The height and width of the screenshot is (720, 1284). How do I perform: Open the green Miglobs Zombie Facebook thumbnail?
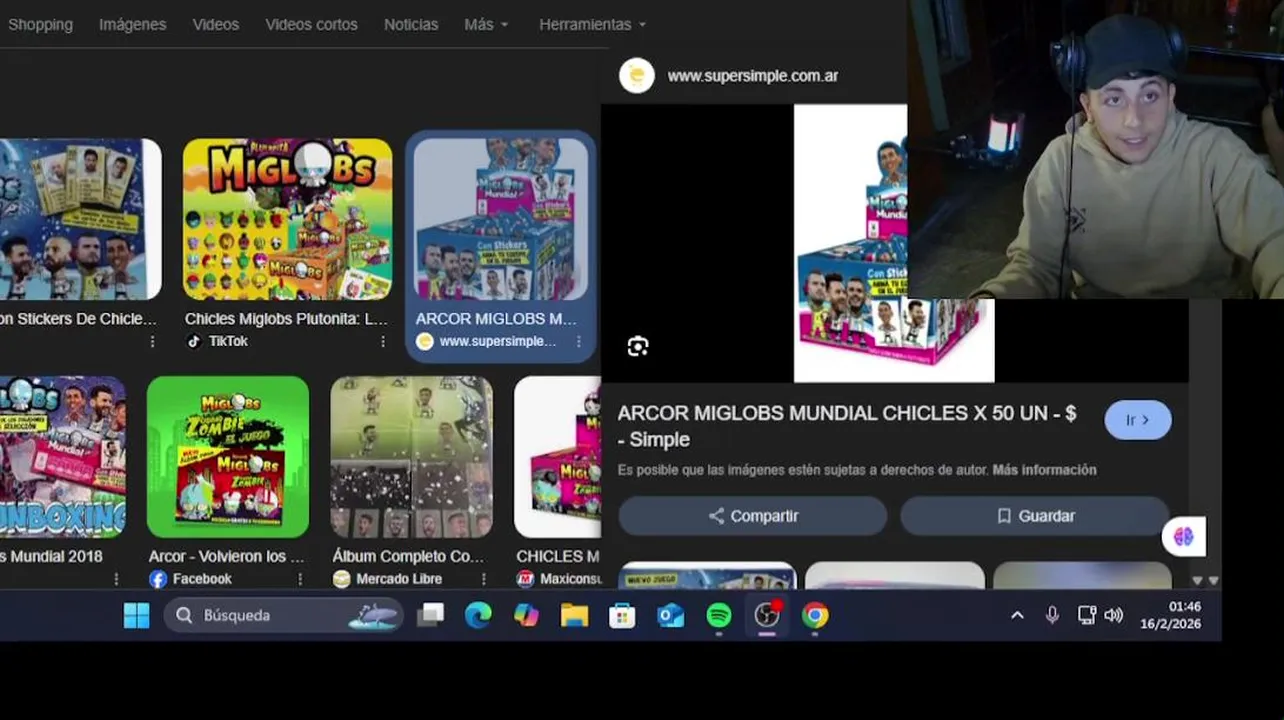[228, 457]
